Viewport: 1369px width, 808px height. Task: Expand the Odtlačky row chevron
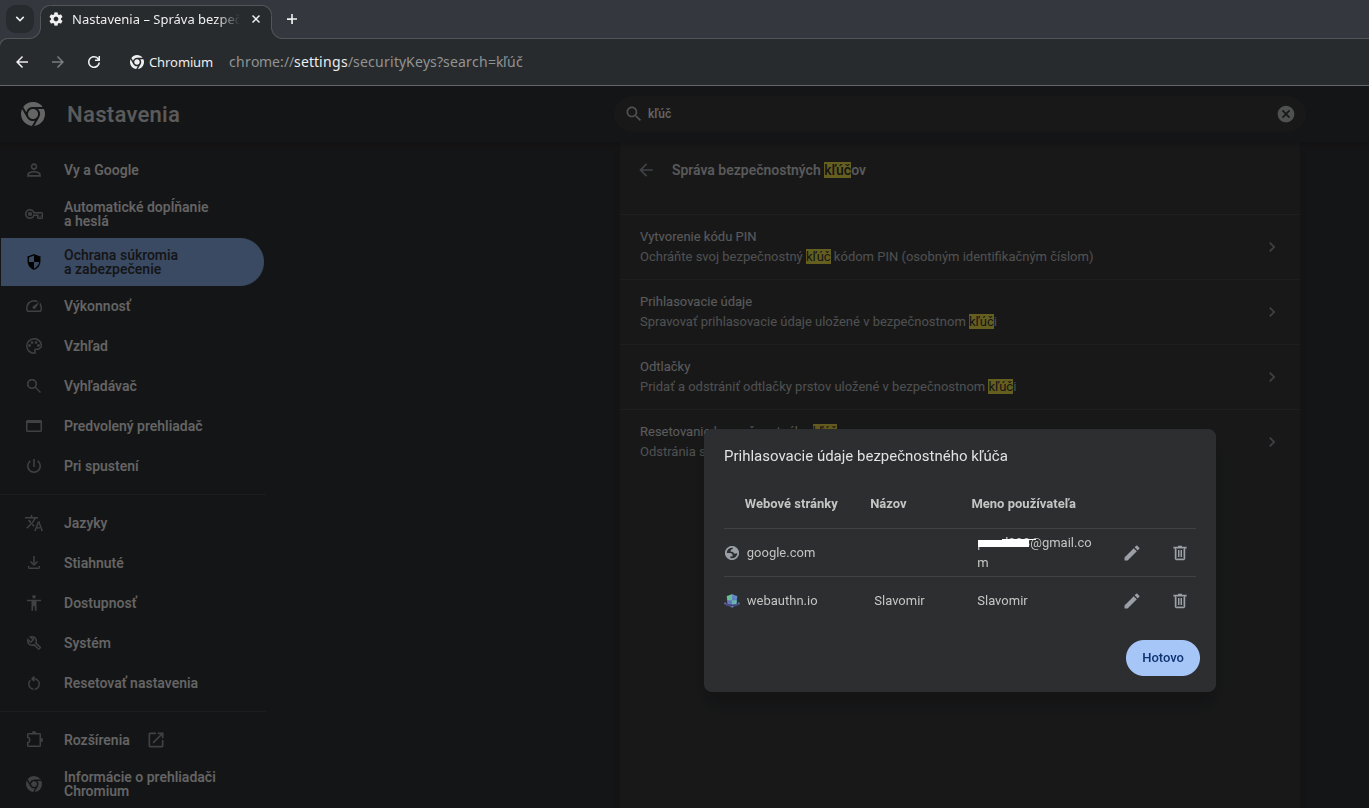(x=1271, y=377)
